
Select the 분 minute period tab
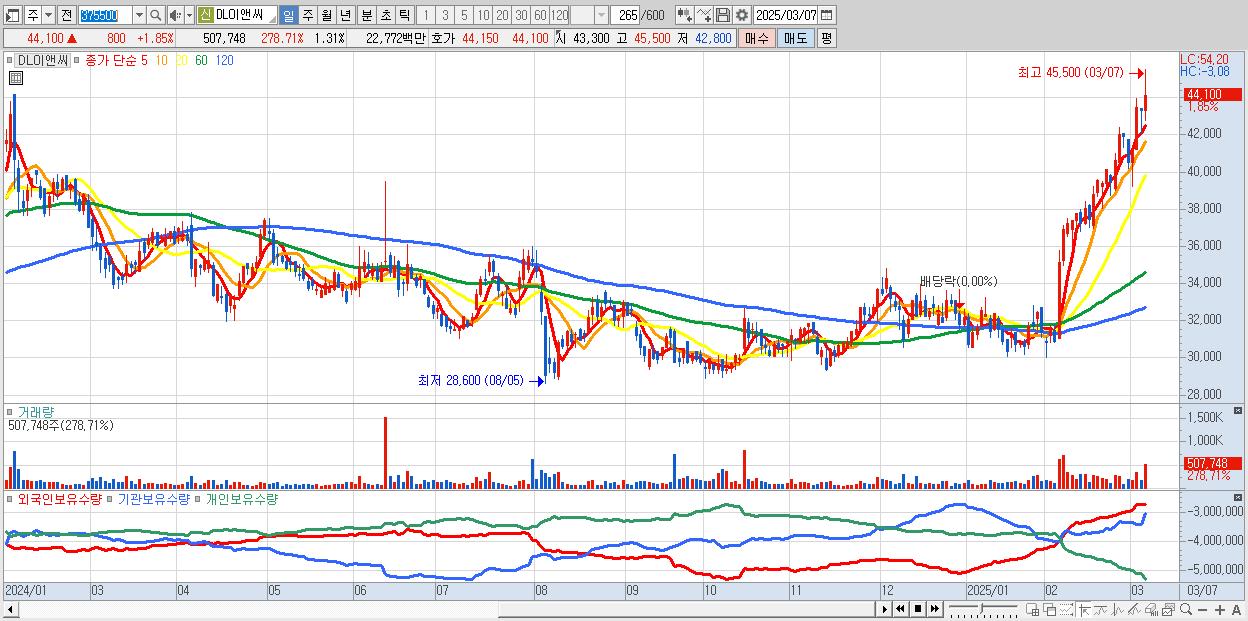click(x=367, y=15)
